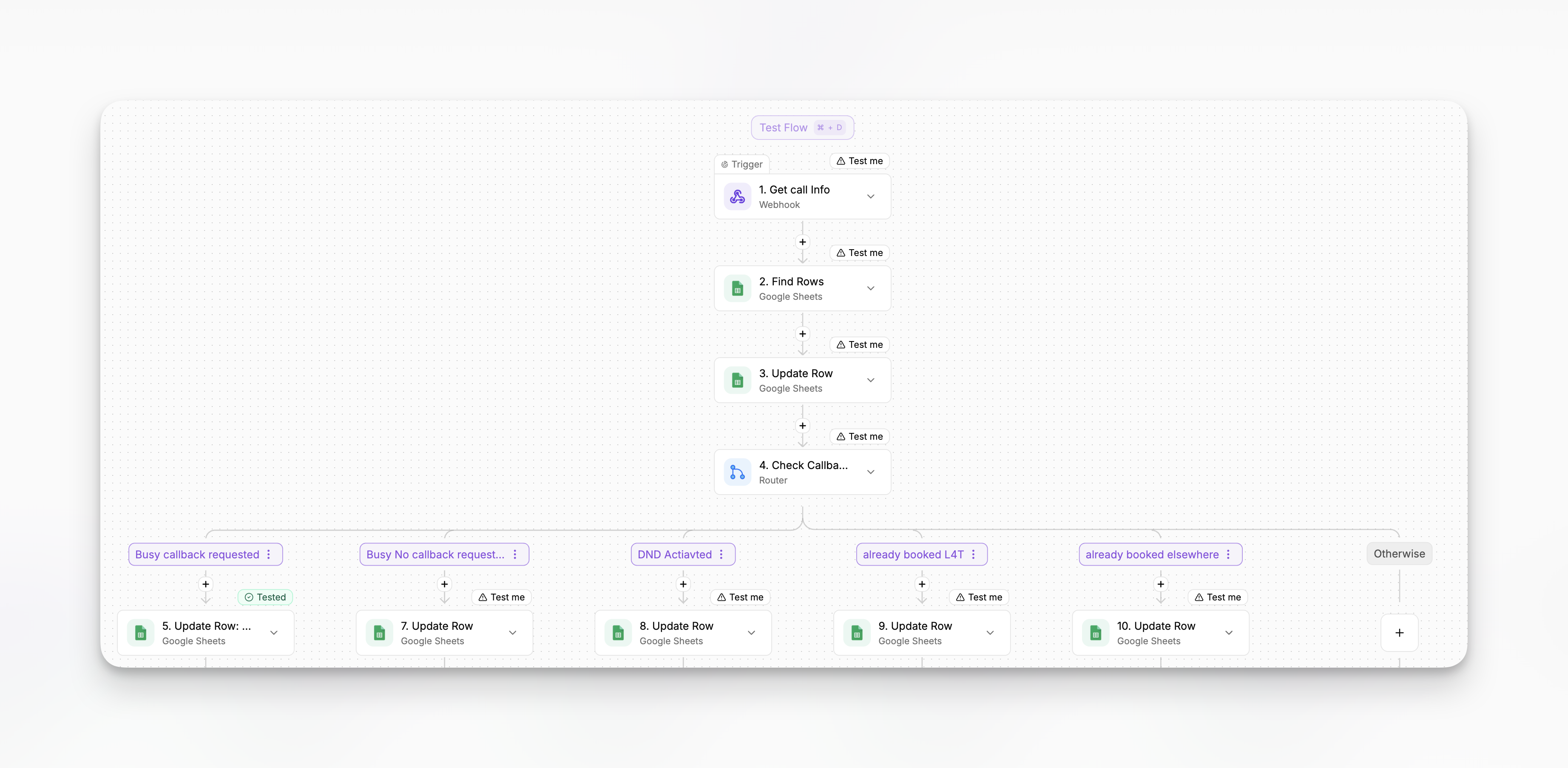1568x768 pixels.
Task: Add step under the Otherwise branch
Action: (x=1399, y=633)
